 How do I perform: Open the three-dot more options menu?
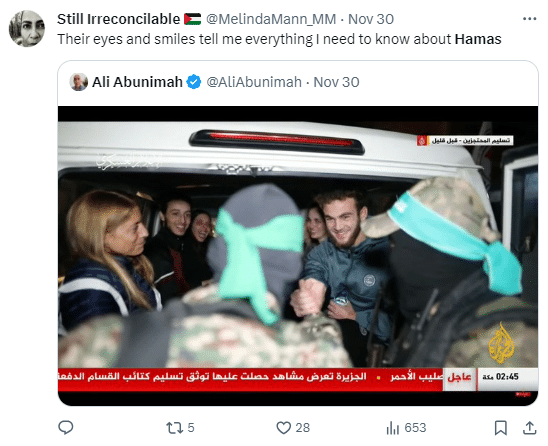coord(529,19)
